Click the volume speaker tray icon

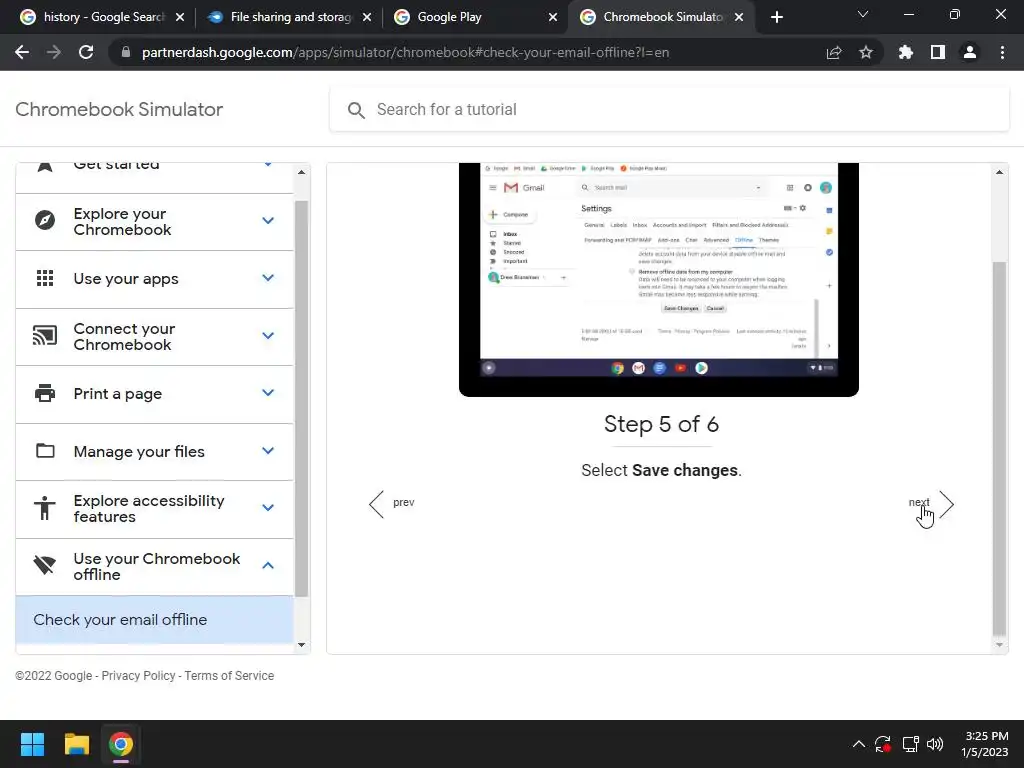pyautogui.click(x=935, y=744)
